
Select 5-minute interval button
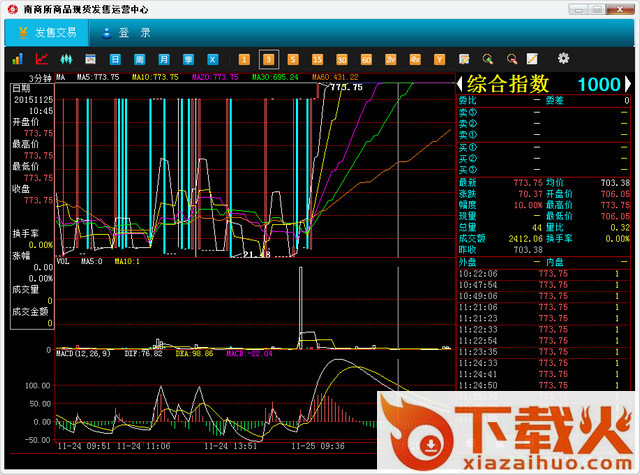[x=293, y=60]
